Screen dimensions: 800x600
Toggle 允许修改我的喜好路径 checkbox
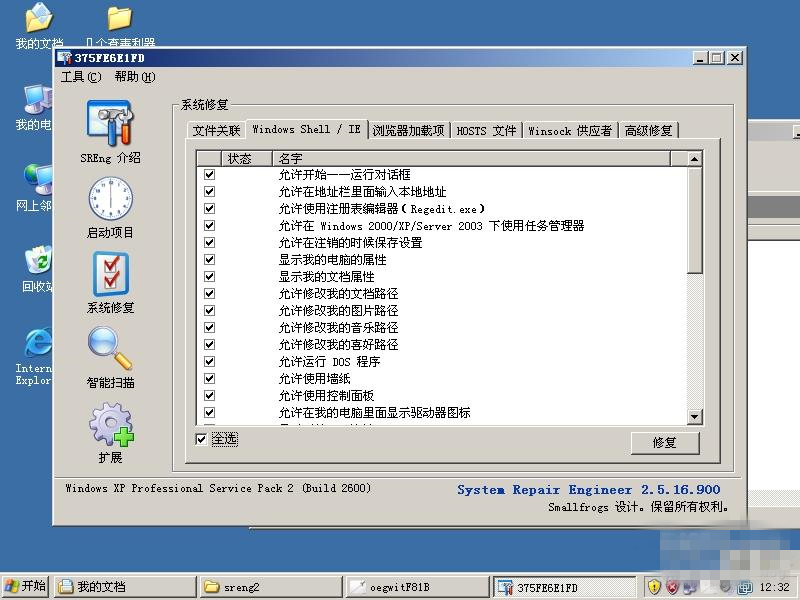pos(209,344)
